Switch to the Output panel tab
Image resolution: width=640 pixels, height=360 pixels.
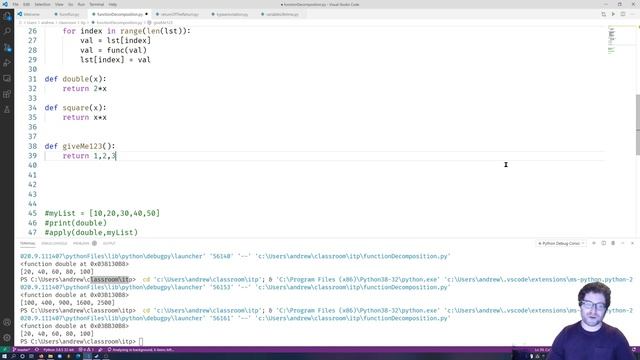click(x=109, y=243)
